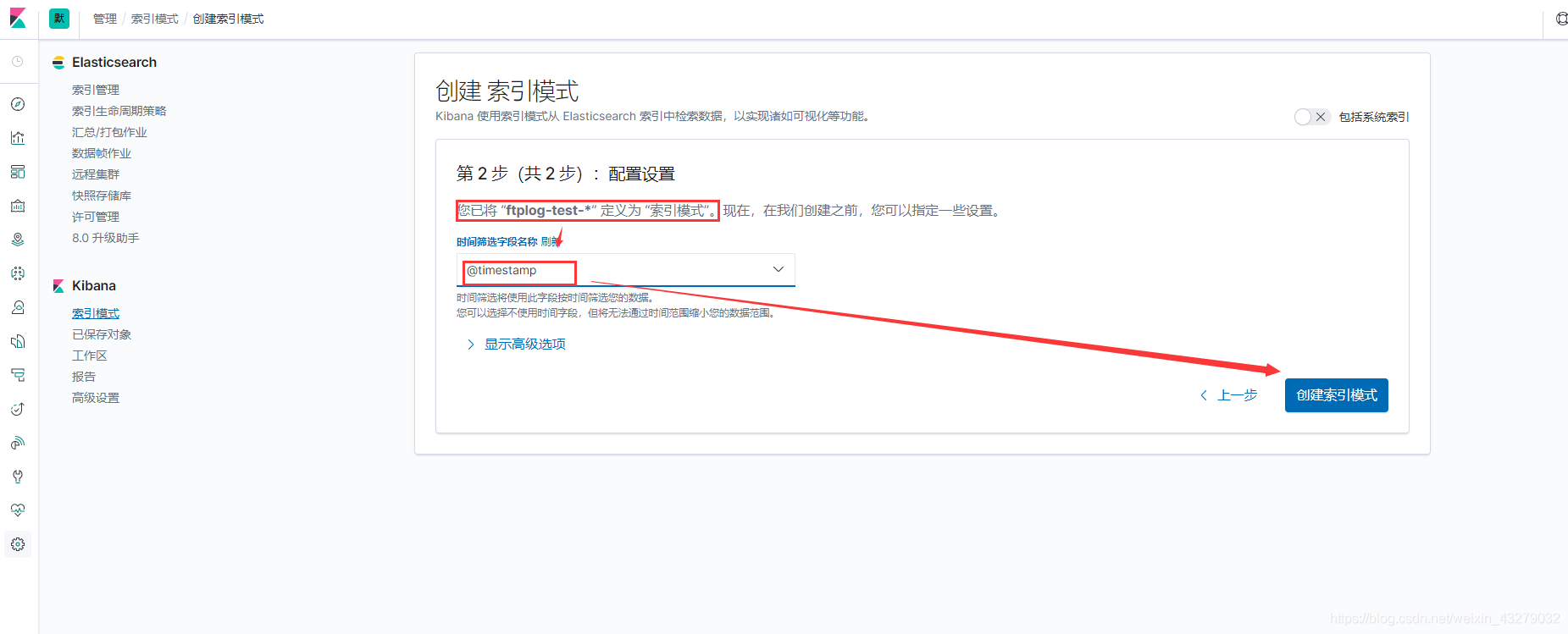
Task: Open APM icon in sidebar
Action: coord(18,375)
